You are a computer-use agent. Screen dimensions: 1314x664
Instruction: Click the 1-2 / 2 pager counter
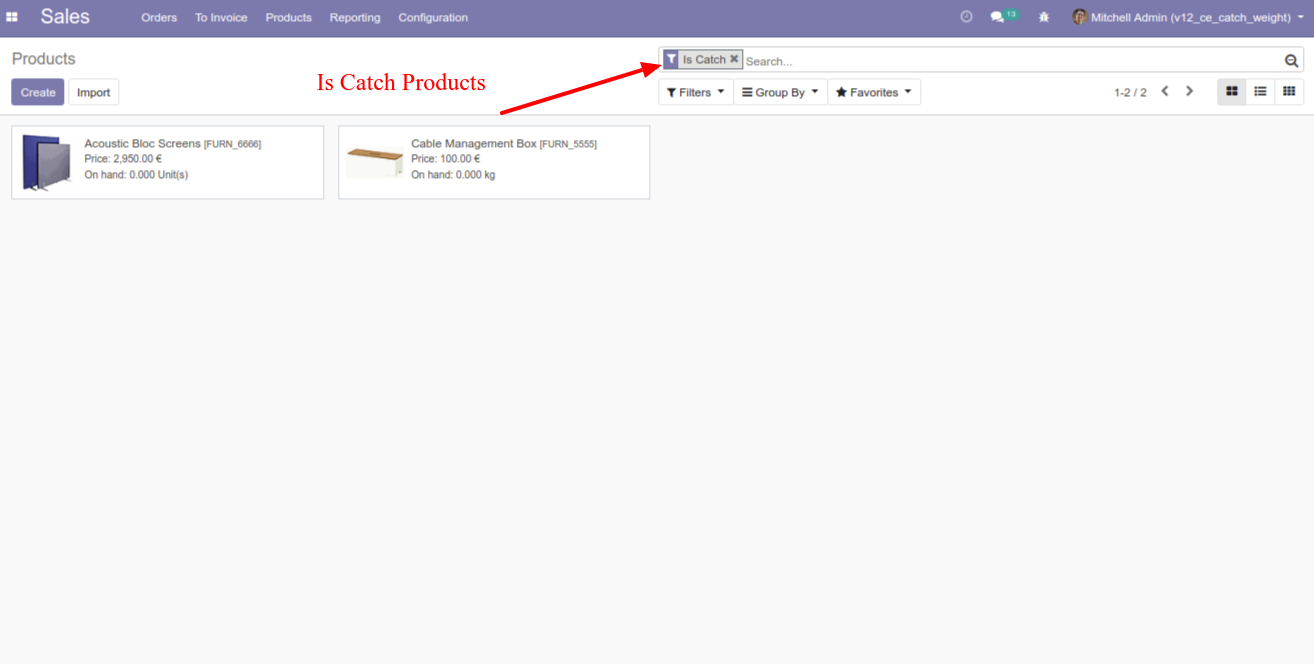tap(1130, 92)
